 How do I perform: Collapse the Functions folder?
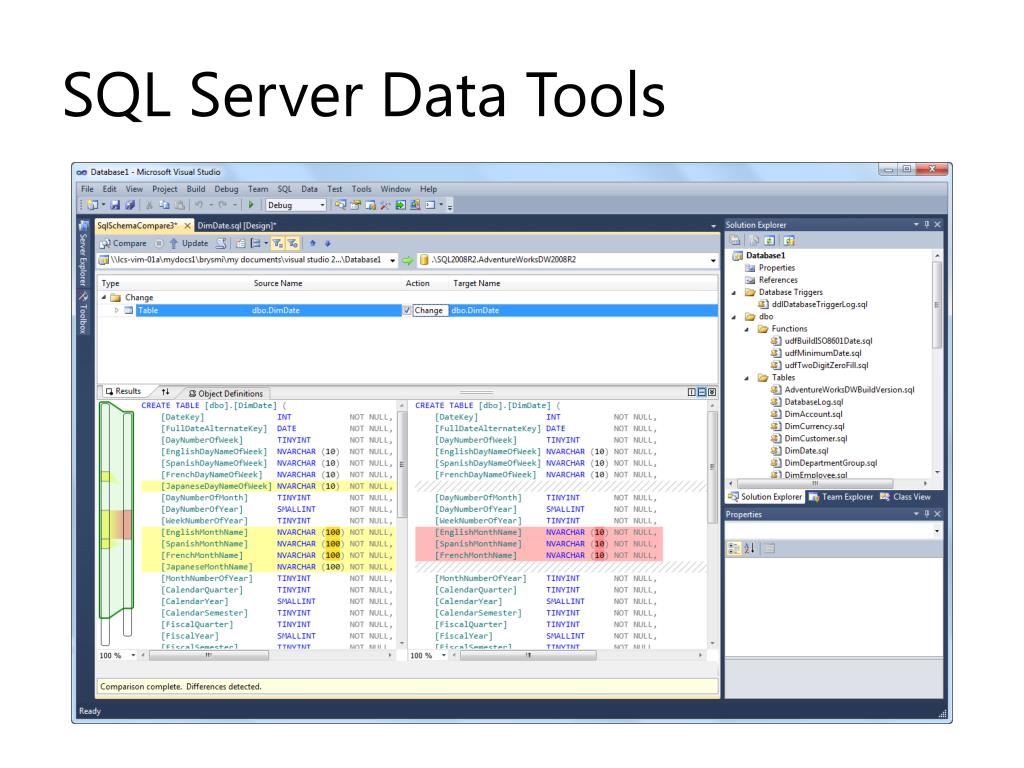tap(746, 329)
